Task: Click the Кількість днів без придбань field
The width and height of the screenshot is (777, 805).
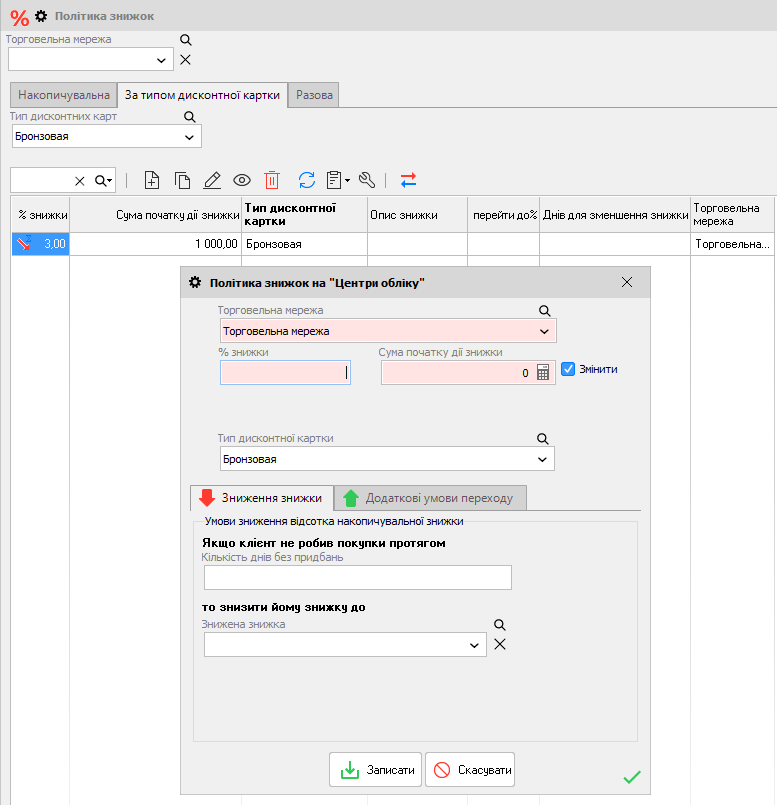Action: (357, 578)
